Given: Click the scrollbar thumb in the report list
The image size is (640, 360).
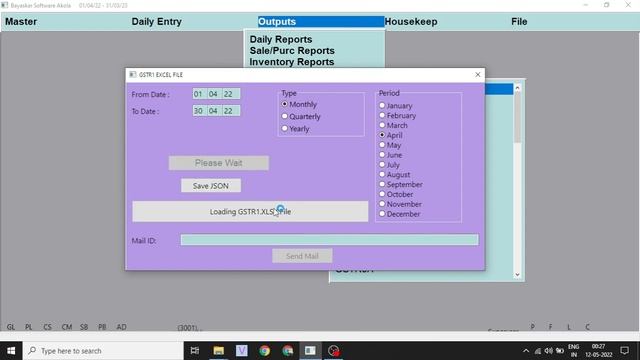Looking at the screenshot, I should pos(518,118).
